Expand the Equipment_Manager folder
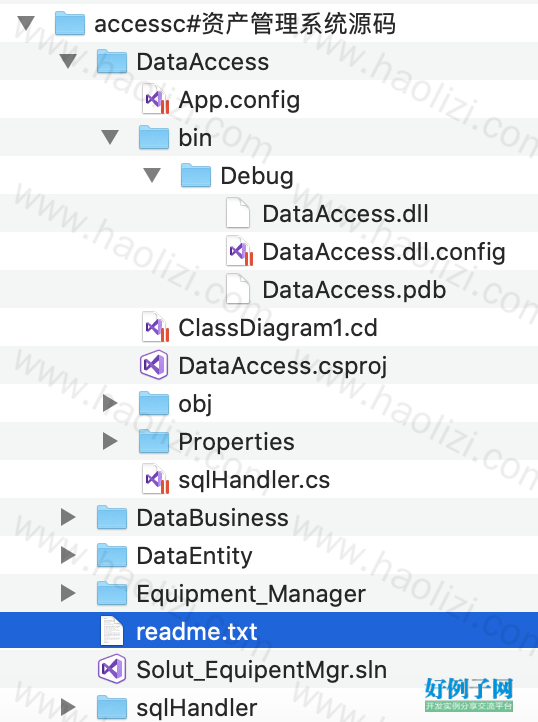The width and height of the screenshot is (538, 722). pos(68,593)
